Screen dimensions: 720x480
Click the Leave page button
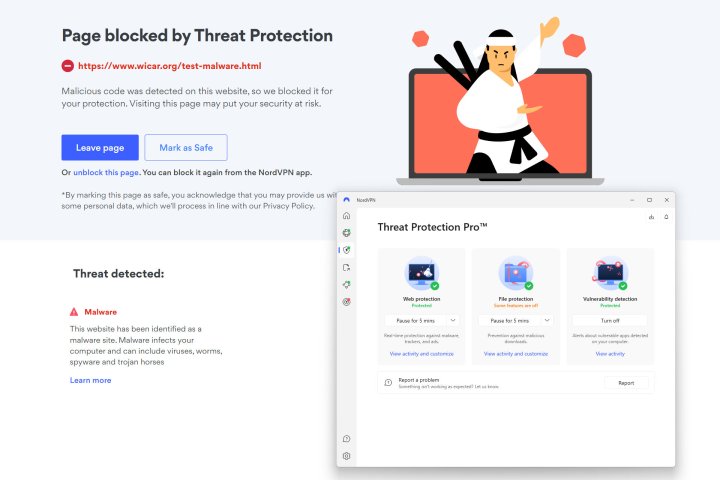(100, 148)
